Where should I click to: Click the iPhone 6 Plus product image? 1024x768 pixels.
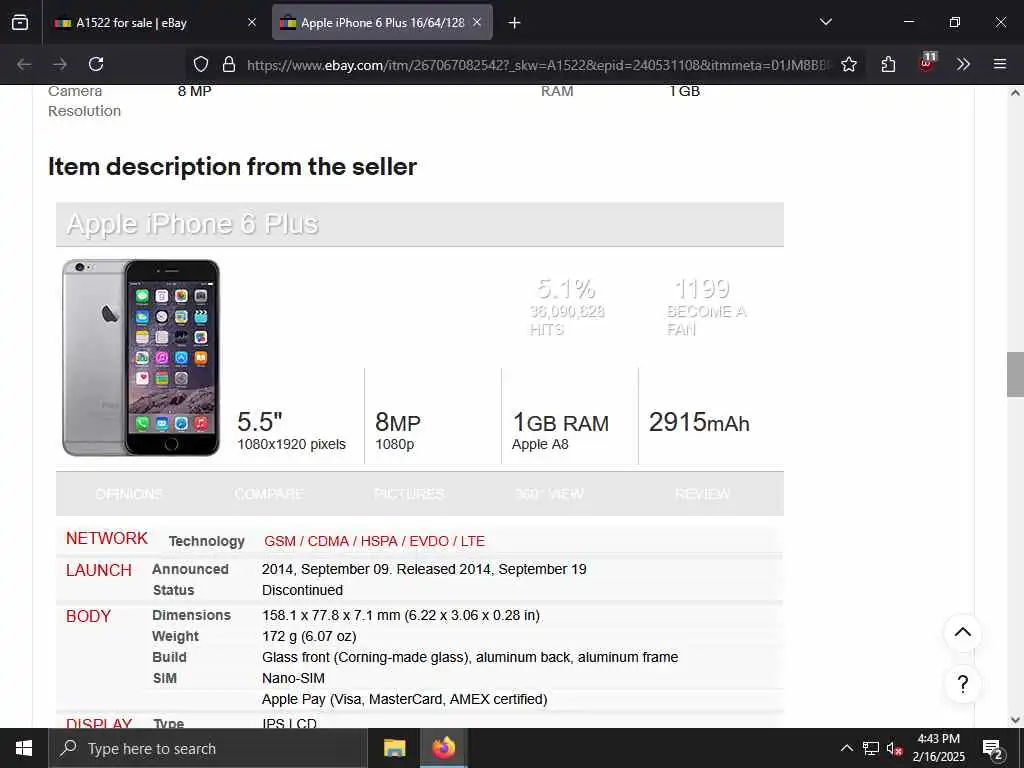(x=141, y=357)
